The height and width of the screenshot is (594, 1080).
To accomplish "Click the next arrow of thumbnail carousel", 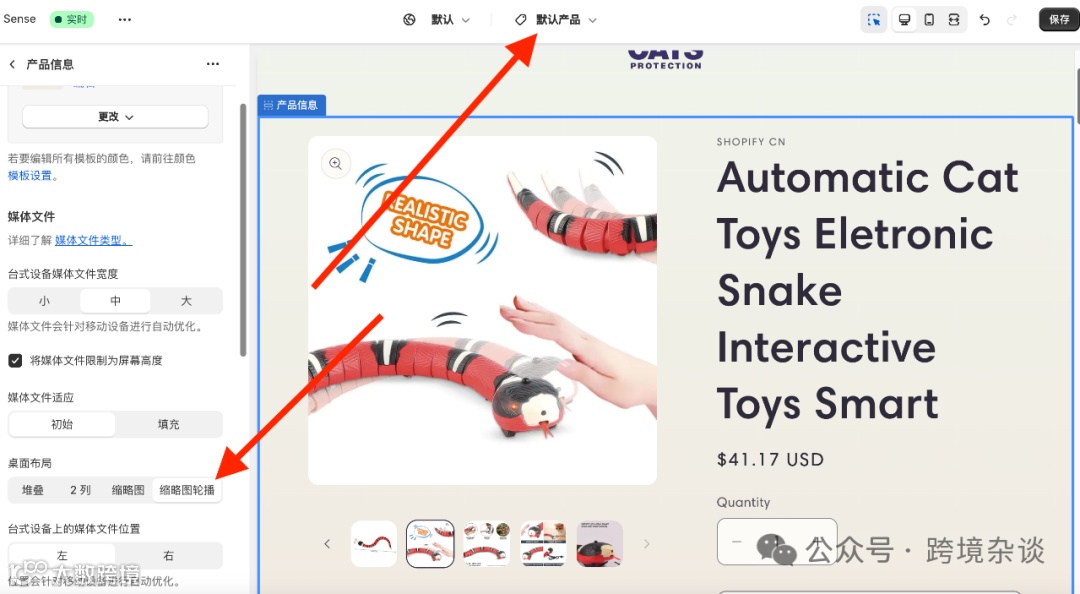I will [646, 544].
